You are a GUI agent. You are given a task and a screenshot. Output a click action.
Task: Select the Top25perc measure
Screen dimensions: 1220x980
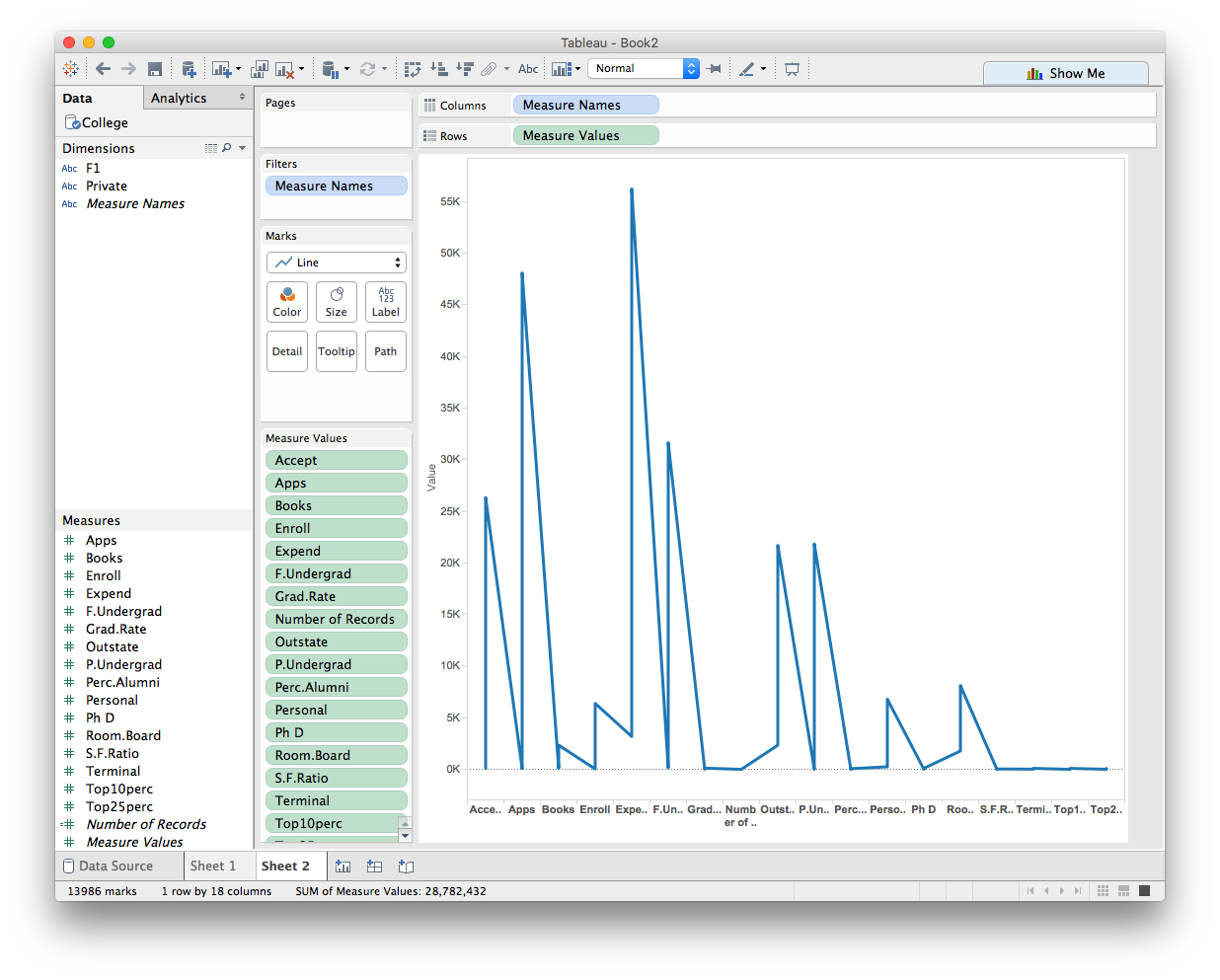(x=119, y=806)
